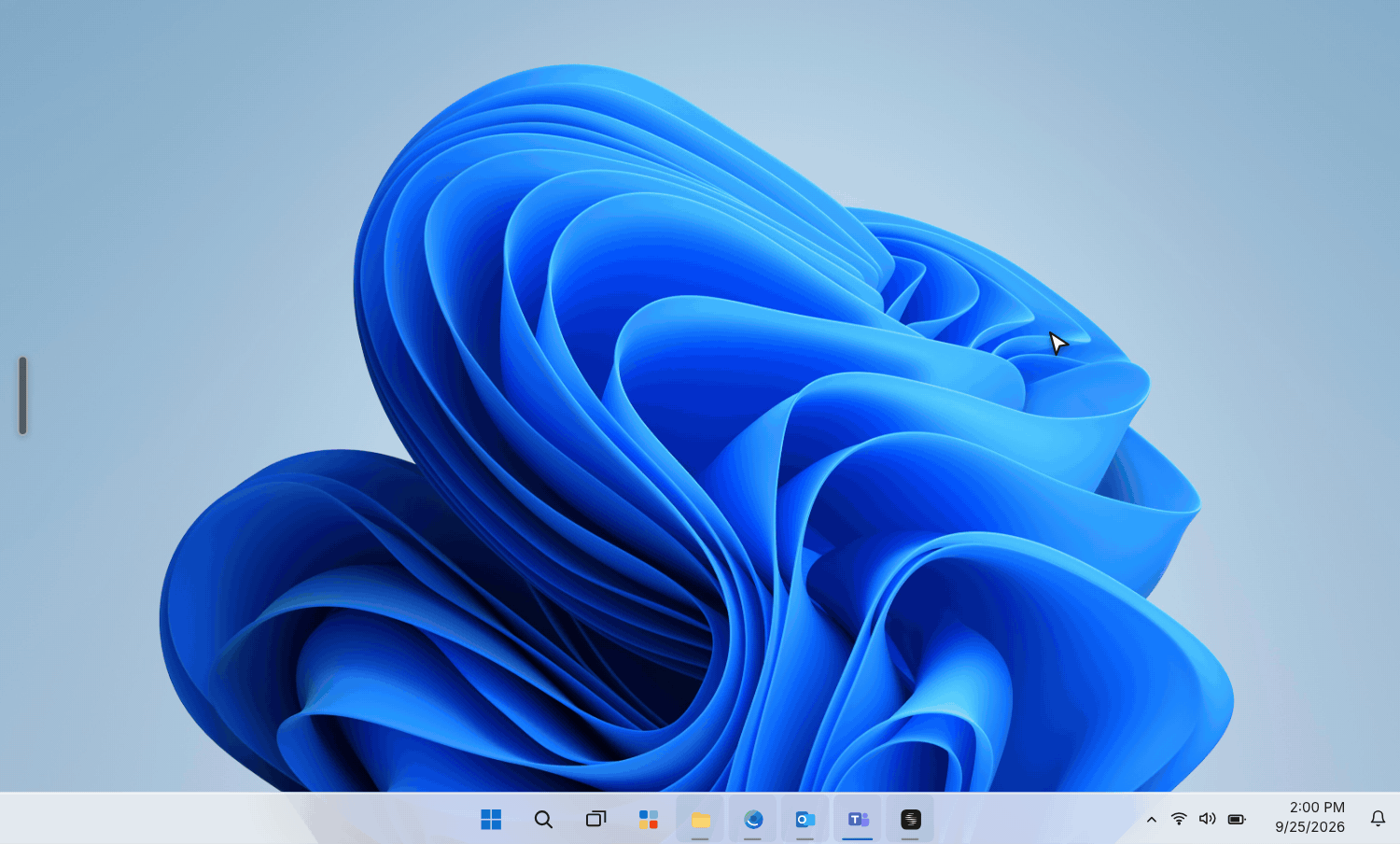Open the volume speaker control
The height and width of the screenshot is (844, 1400).
1207,819
